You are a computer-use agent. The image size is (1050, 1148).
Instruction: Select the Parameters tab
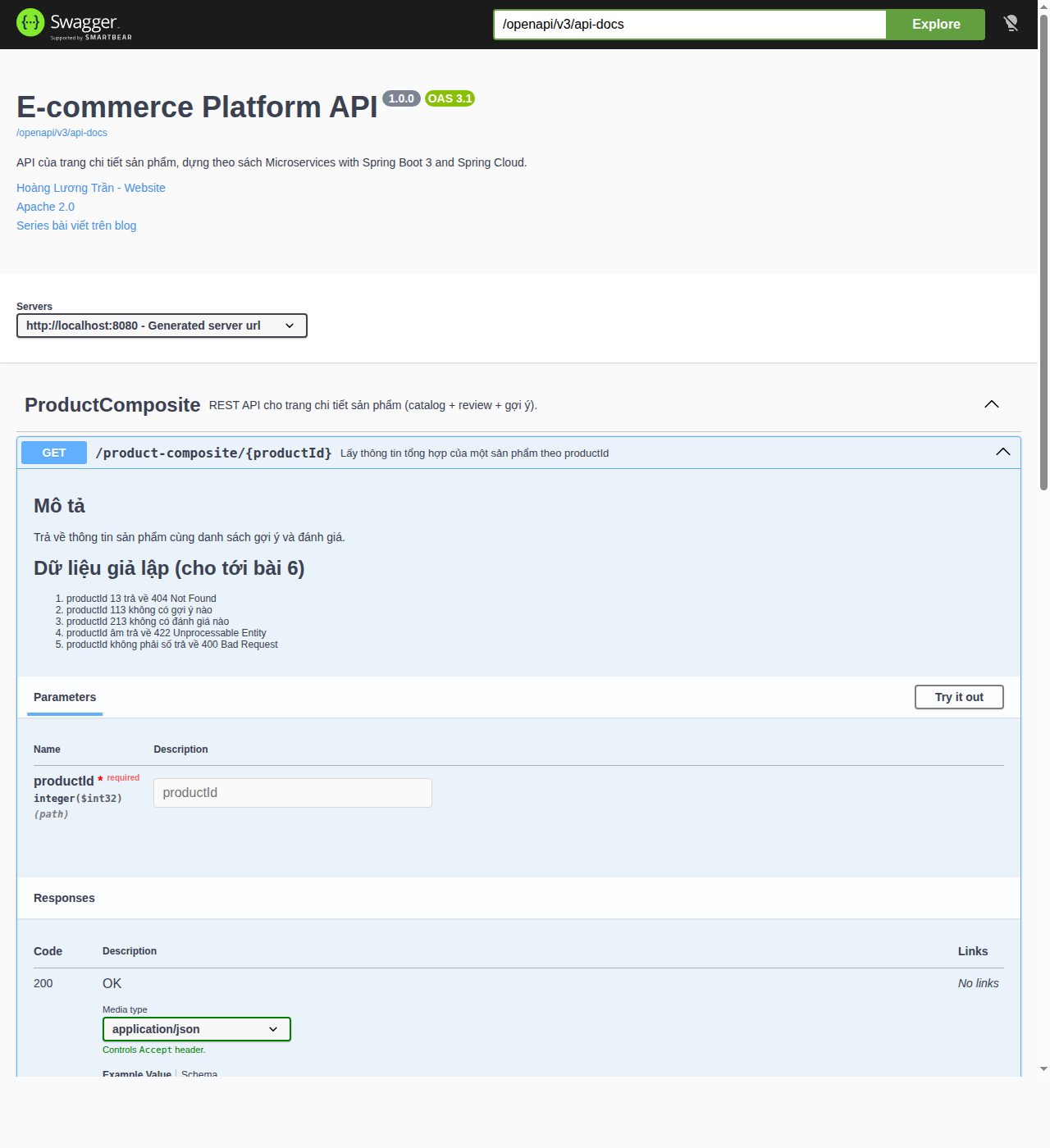coord(65,697)
